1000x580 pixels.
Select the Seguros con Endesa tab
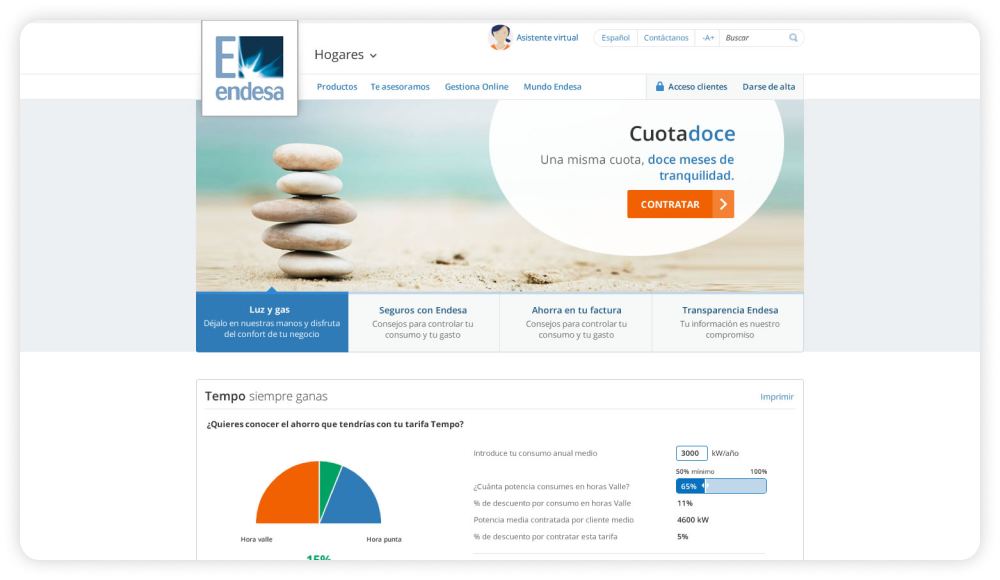[x=423, y=322]
